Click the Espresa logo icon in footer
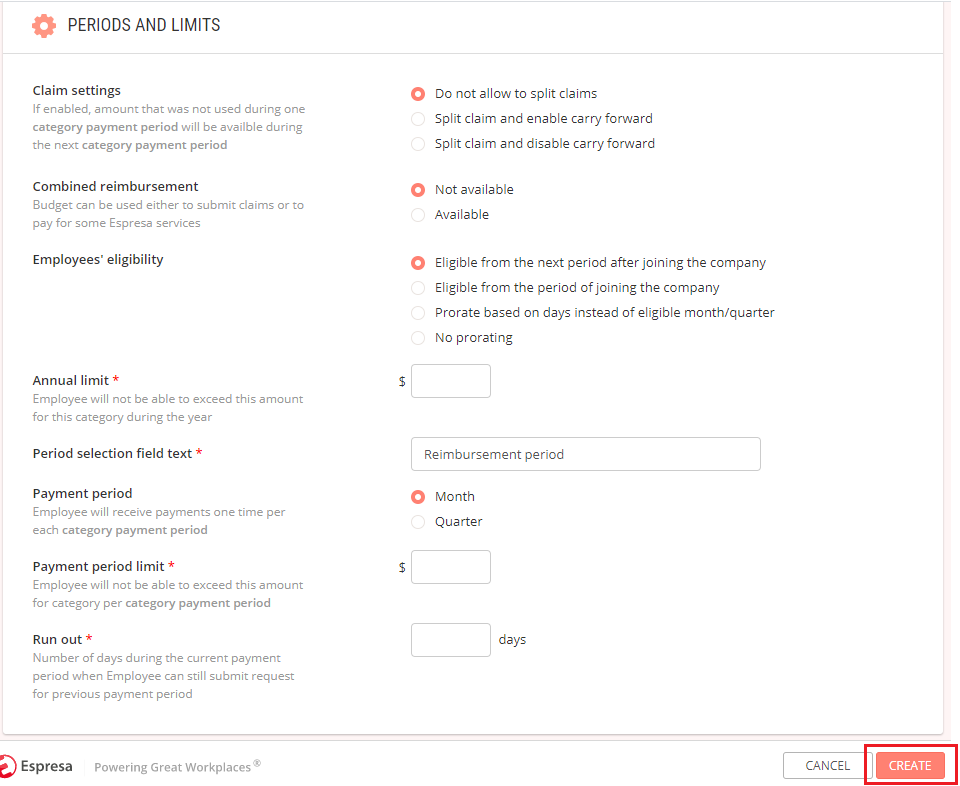Viewport: 960px width, 786px height. (x=7, y=766)
